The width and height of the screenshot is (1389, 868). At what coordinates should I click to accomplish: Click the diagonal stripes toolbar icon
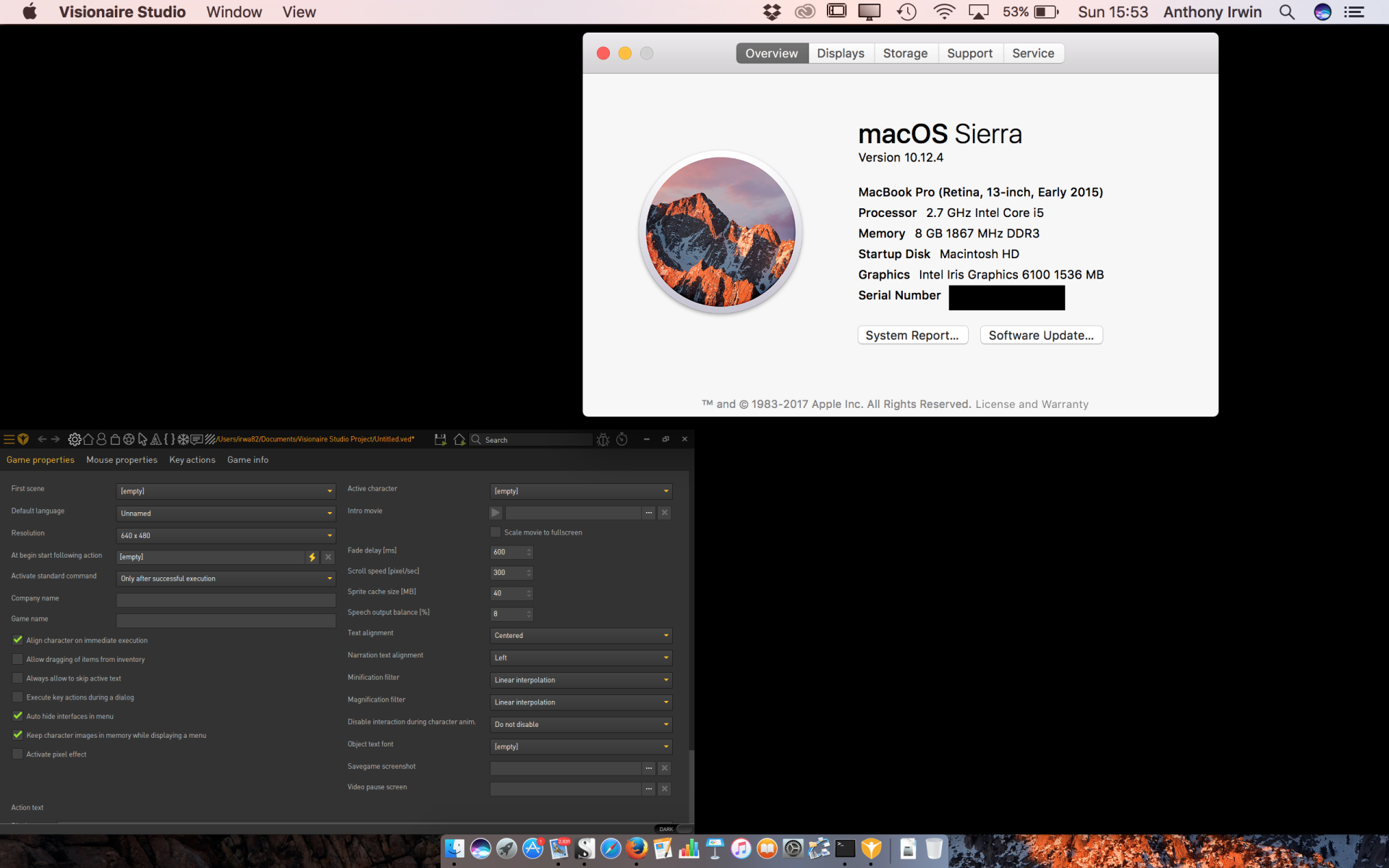point(210,439)
